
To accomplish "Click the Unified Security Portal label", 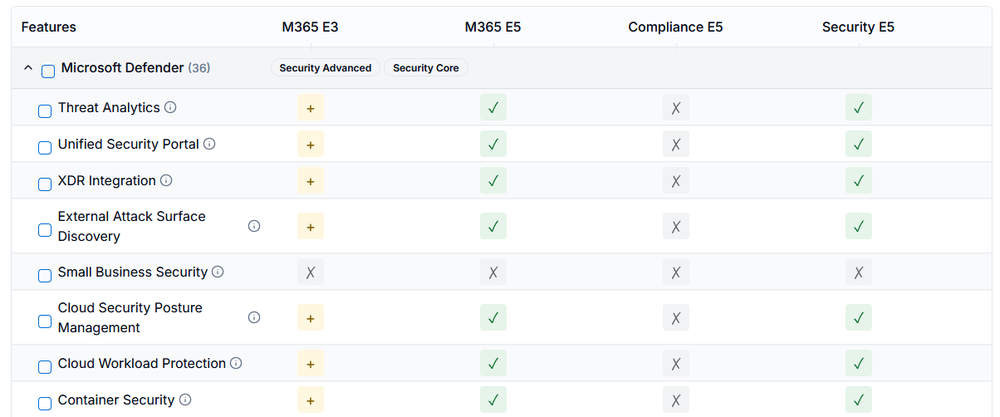I will click(129, 144).
